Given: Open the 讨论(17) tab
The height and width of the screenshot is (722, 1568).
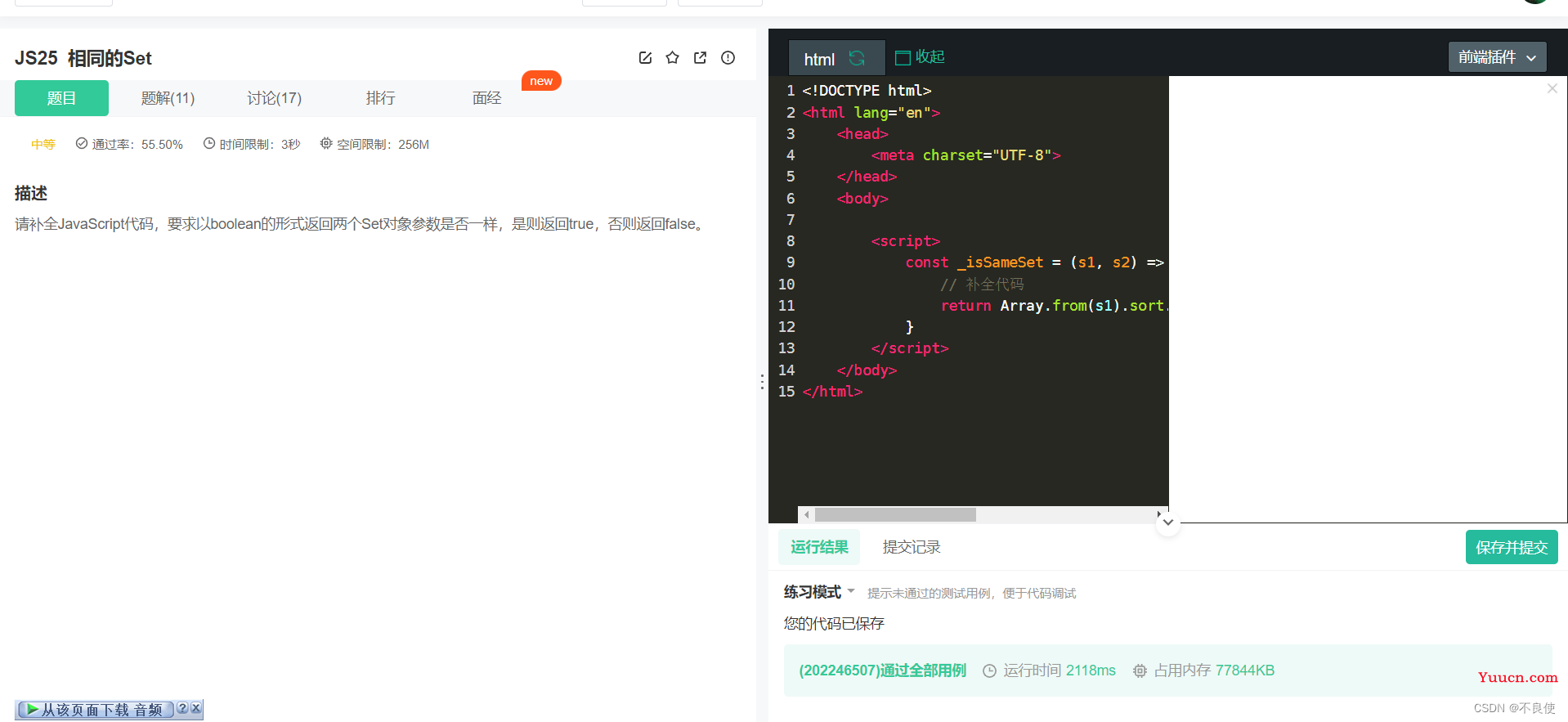Looking at the screenshot, I should (x=274, y=98).
